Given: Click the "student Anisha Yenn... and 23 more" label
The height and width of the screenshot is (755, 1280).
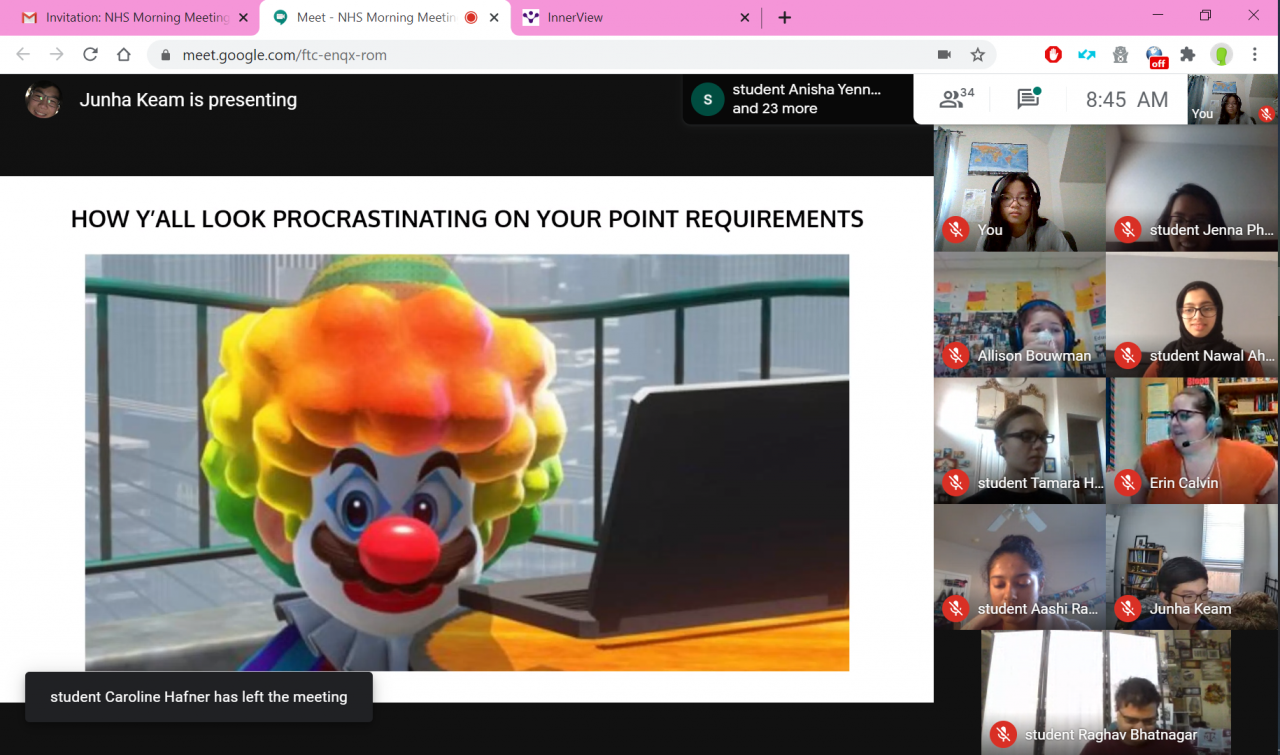Looking at the screenshot, I should [807, 99].
